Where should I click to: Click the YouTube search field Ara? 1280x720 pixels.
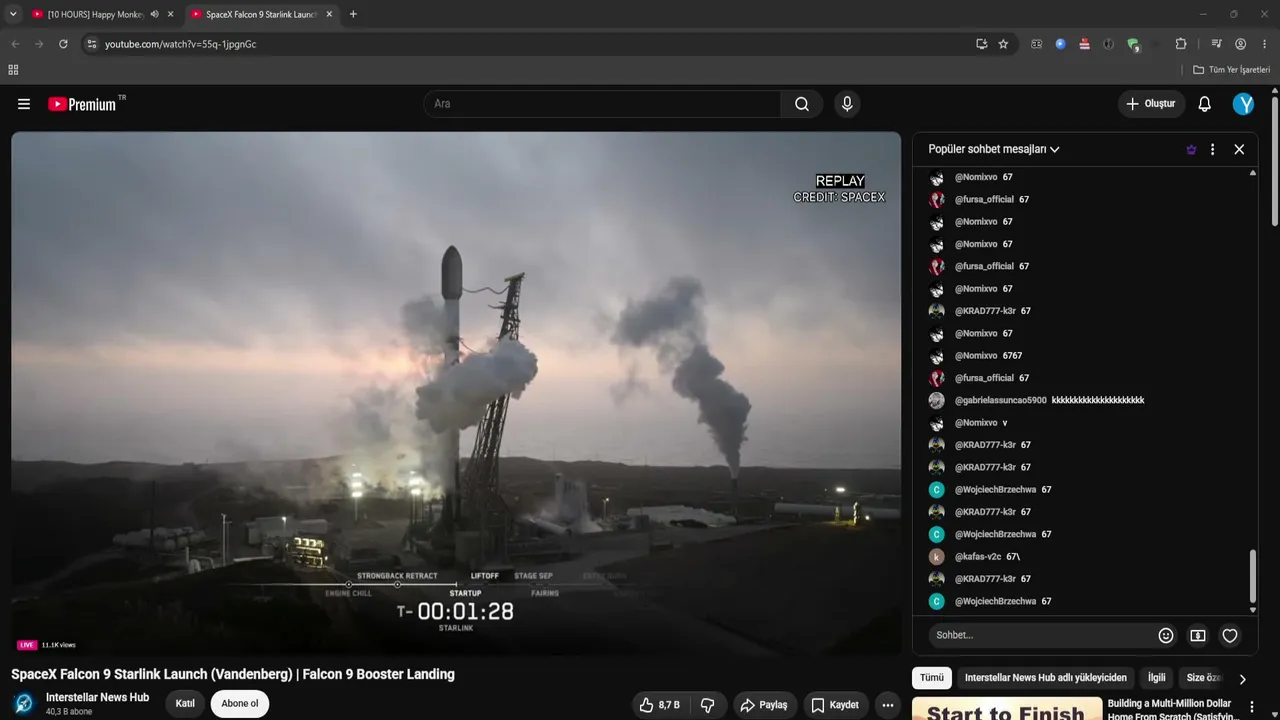[602, 104]
